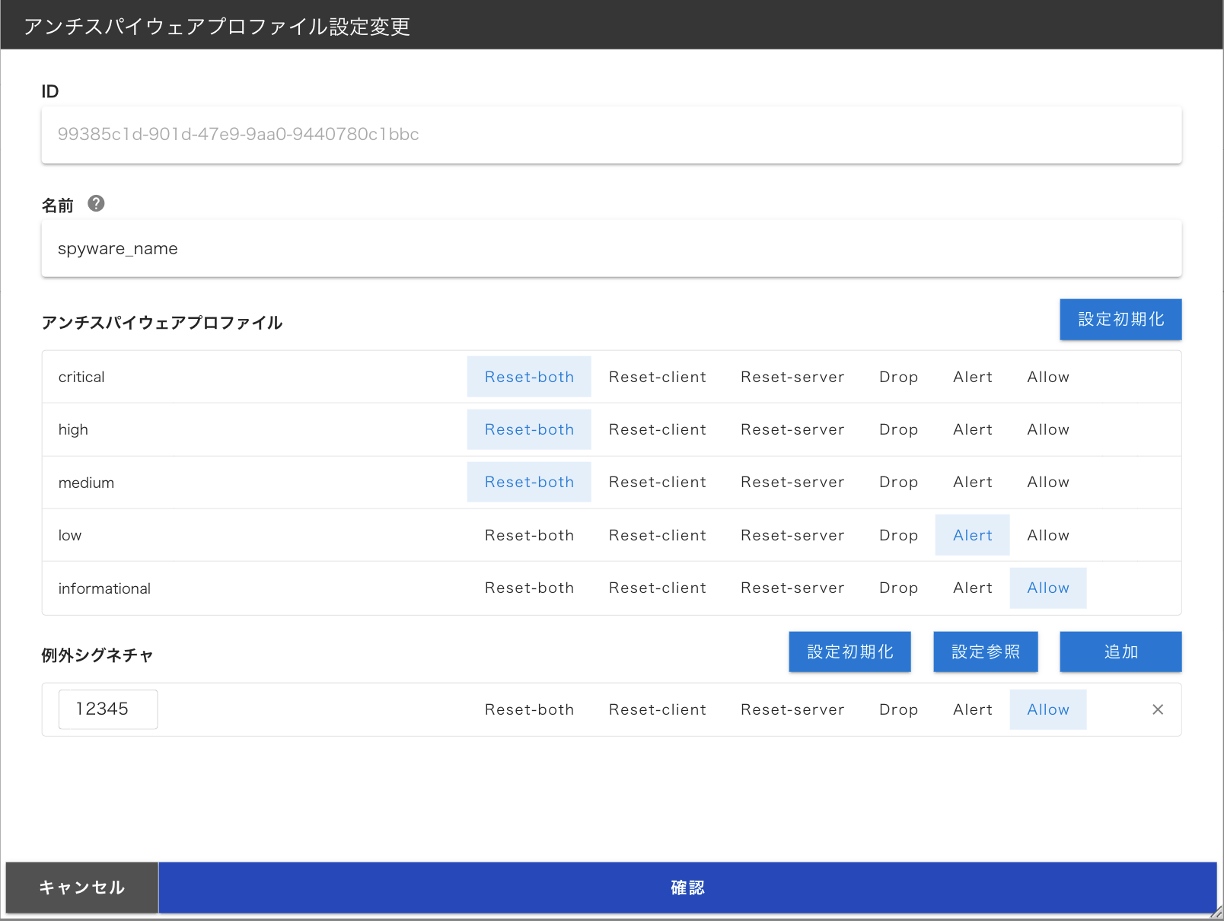1224x922 pixels.
Task: Click the ID input field
Action: click(x=611, y=134)
